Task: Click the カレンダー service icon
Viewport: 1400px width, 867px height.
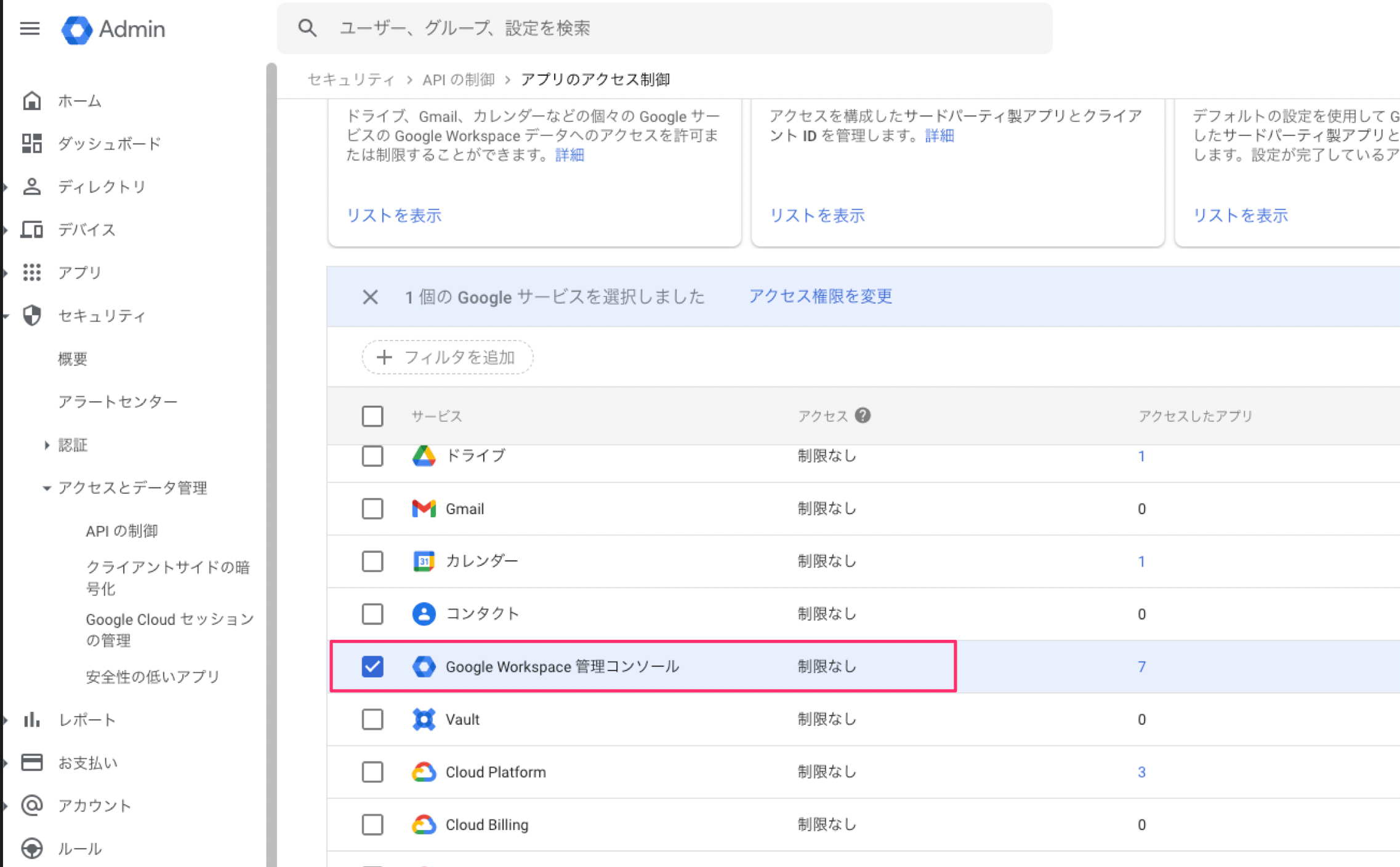Action: pos(424,561)
